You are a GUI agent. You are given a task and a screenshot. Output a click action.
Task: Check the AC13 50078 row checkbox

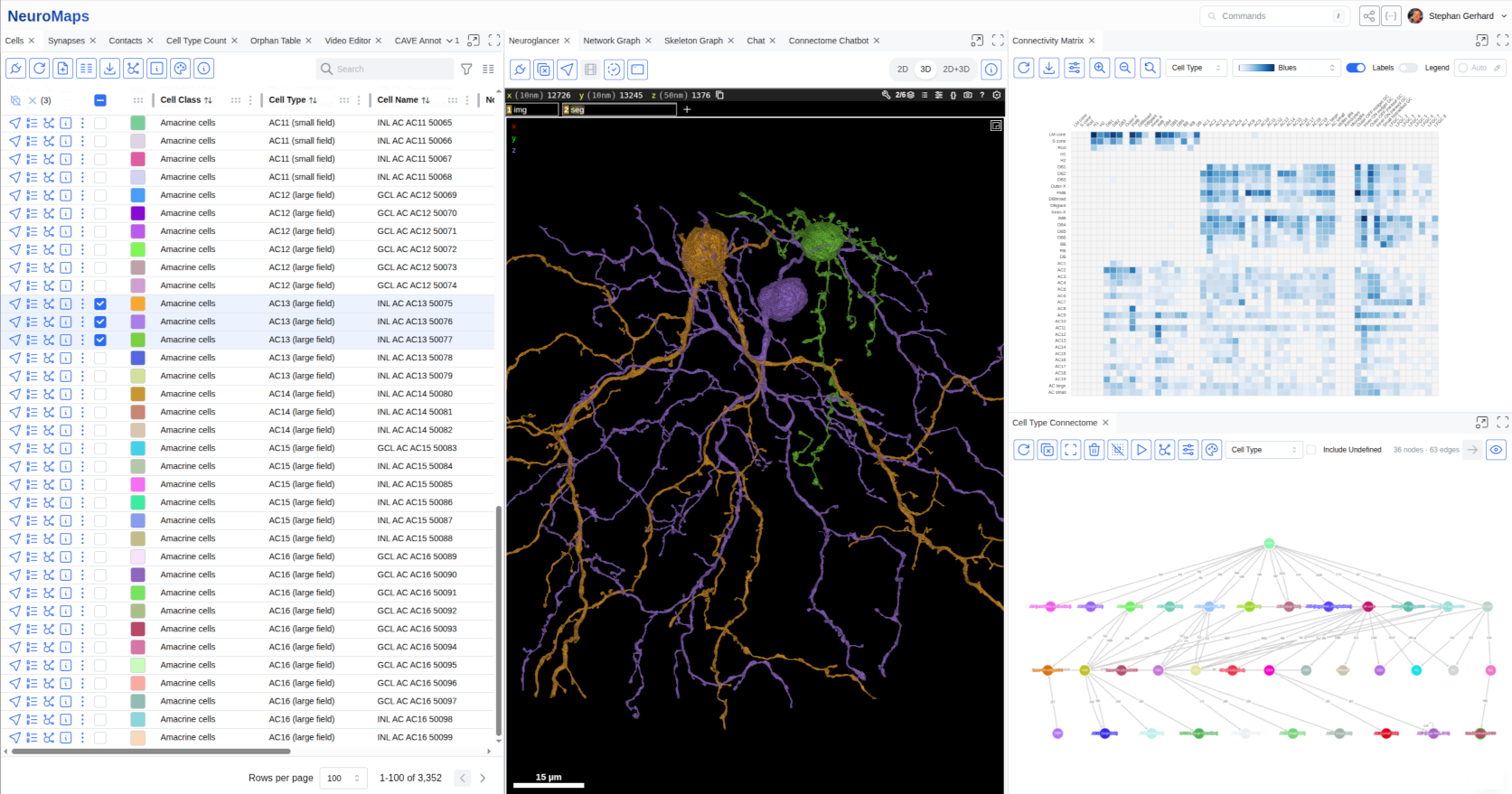pyautogui.click(x=100, y=358)
